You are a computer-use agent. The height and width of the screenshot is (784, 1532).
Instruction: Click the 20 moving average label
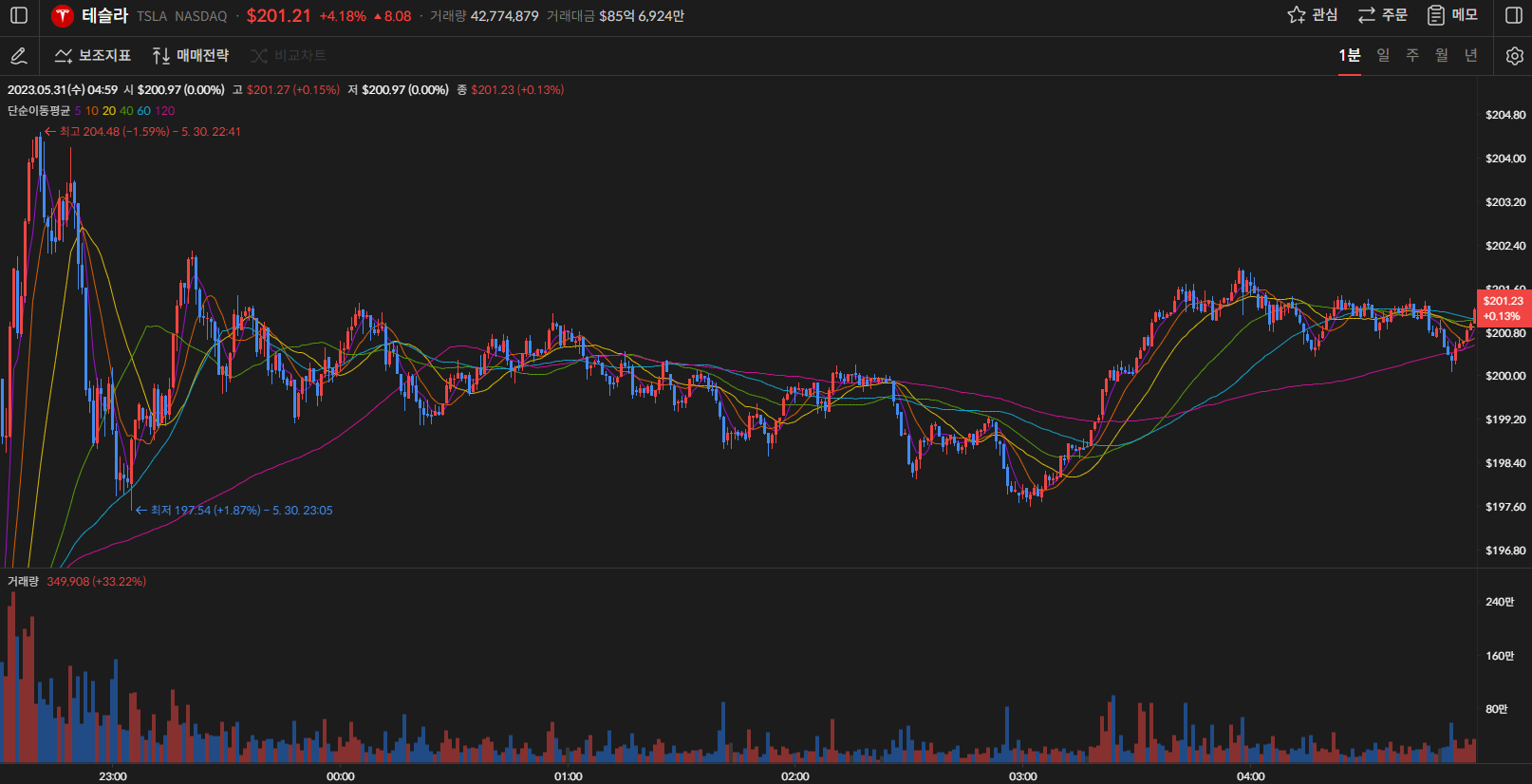point(109,111)
